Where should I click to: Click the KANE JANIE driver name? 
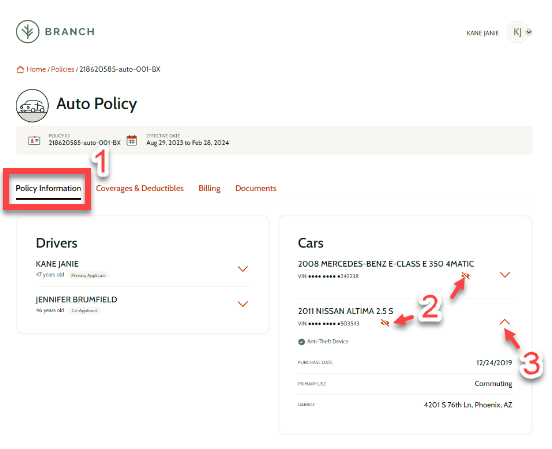[x=57, y=264]
